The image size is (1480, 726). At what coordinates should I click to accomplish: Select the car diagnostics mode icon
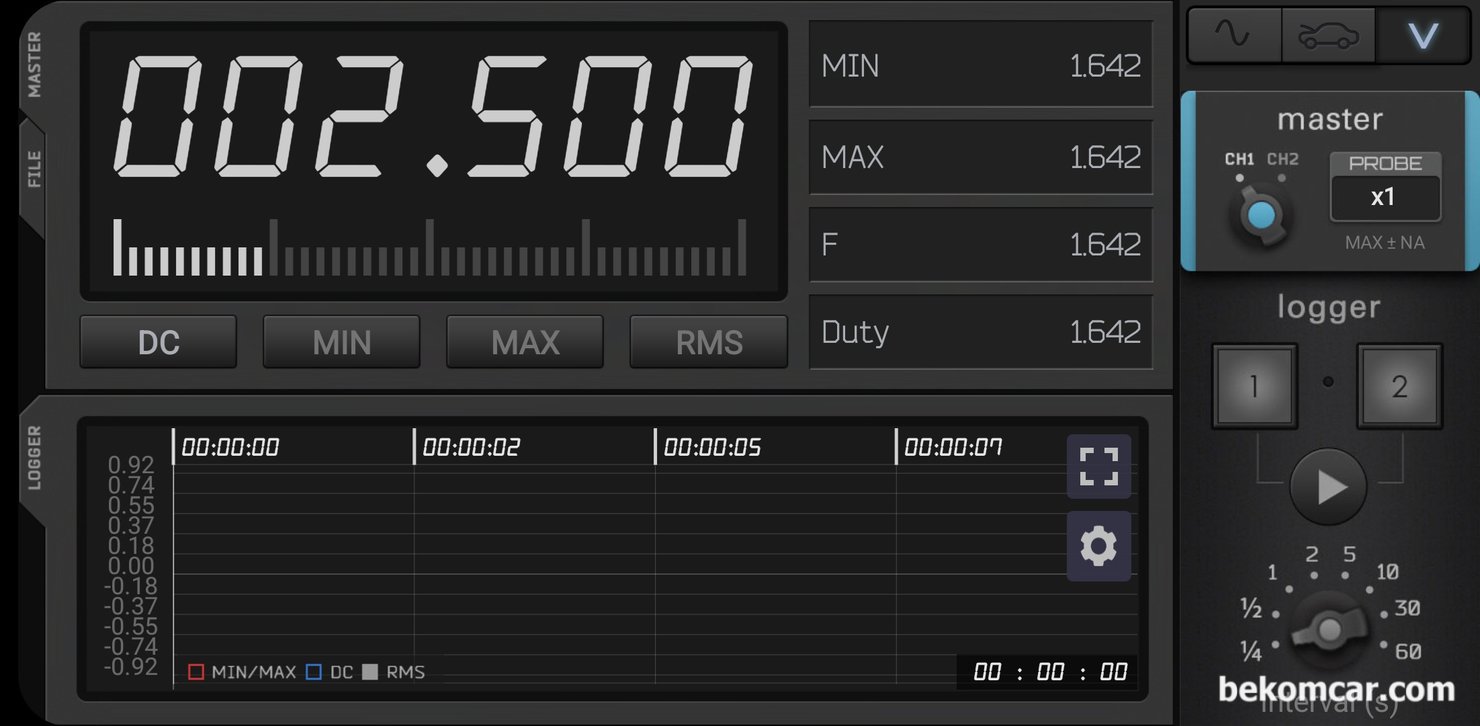(x=1328, y=36)
